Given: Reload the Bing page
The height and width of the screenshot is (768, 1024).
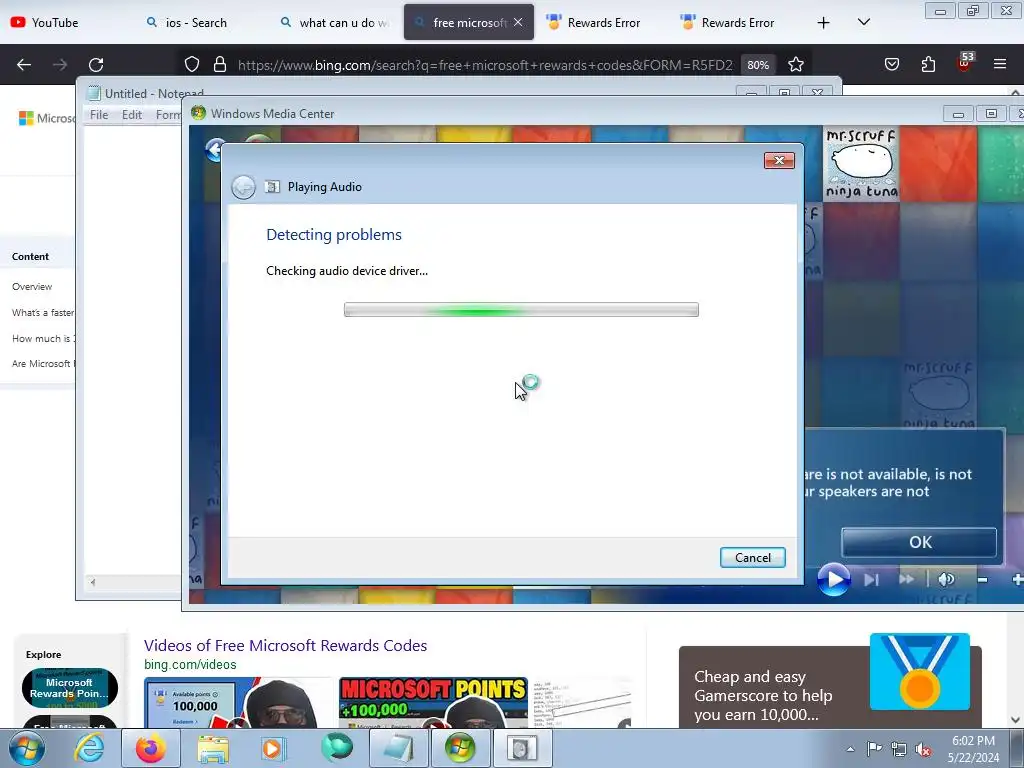Looking at the screenshot, I should tap(96, 64).
